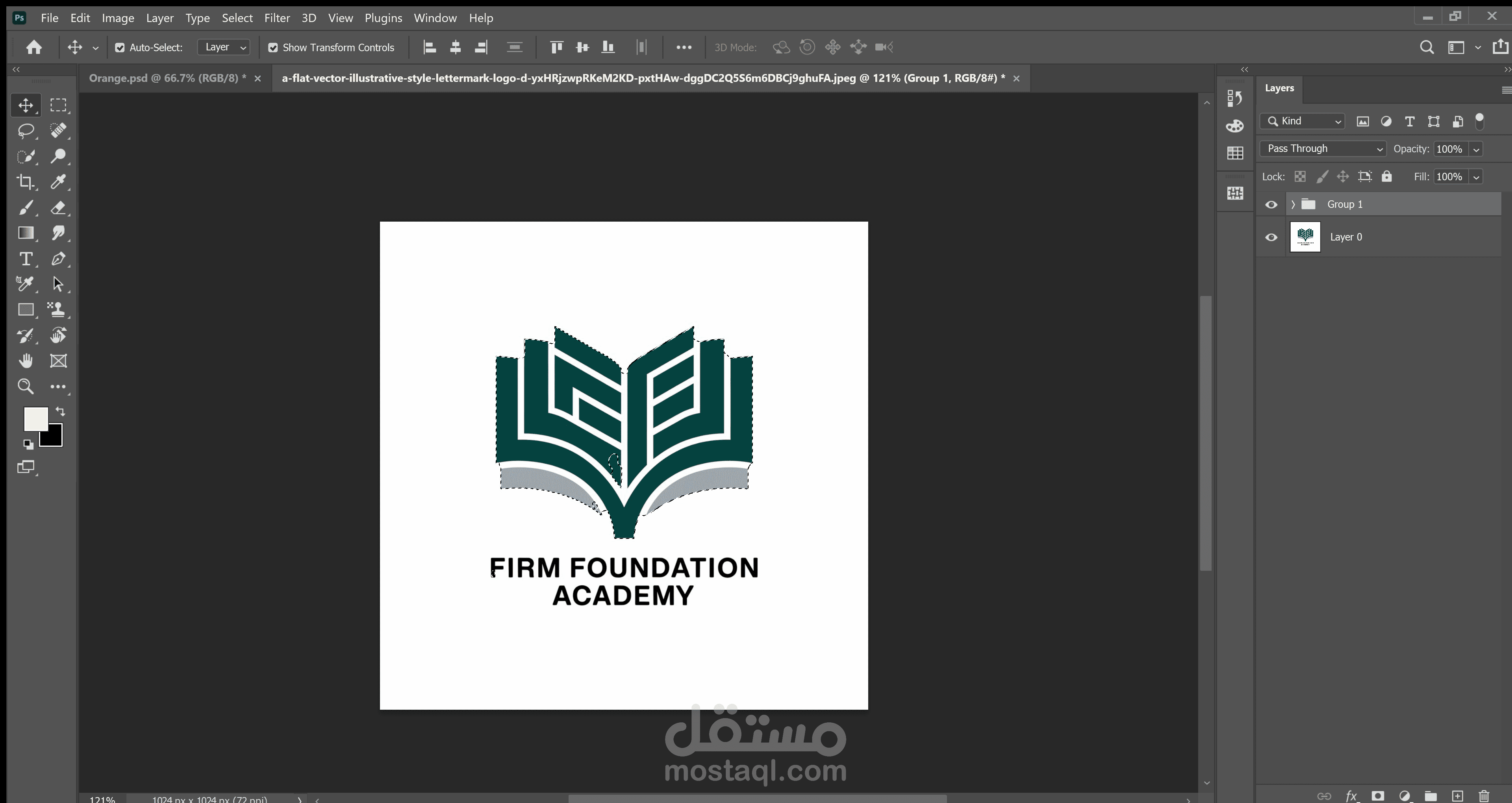The image size is (1512, 803).
Task: Select the Crop tool
Action: (25, 182)
